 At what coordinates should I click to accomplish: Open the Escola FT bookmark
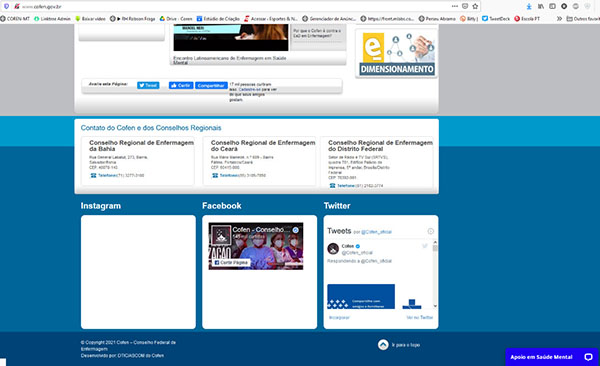click(x=527, y=18)
